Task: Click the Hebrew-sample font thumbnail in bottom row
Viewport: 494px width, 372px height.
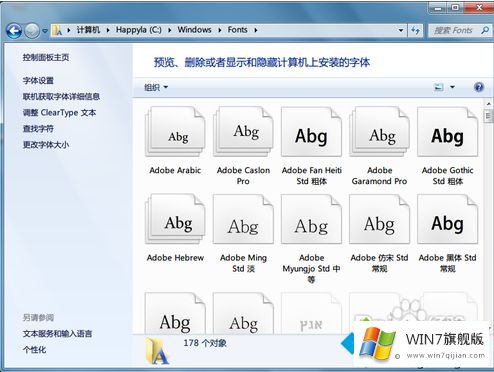Action: point(311,313)
